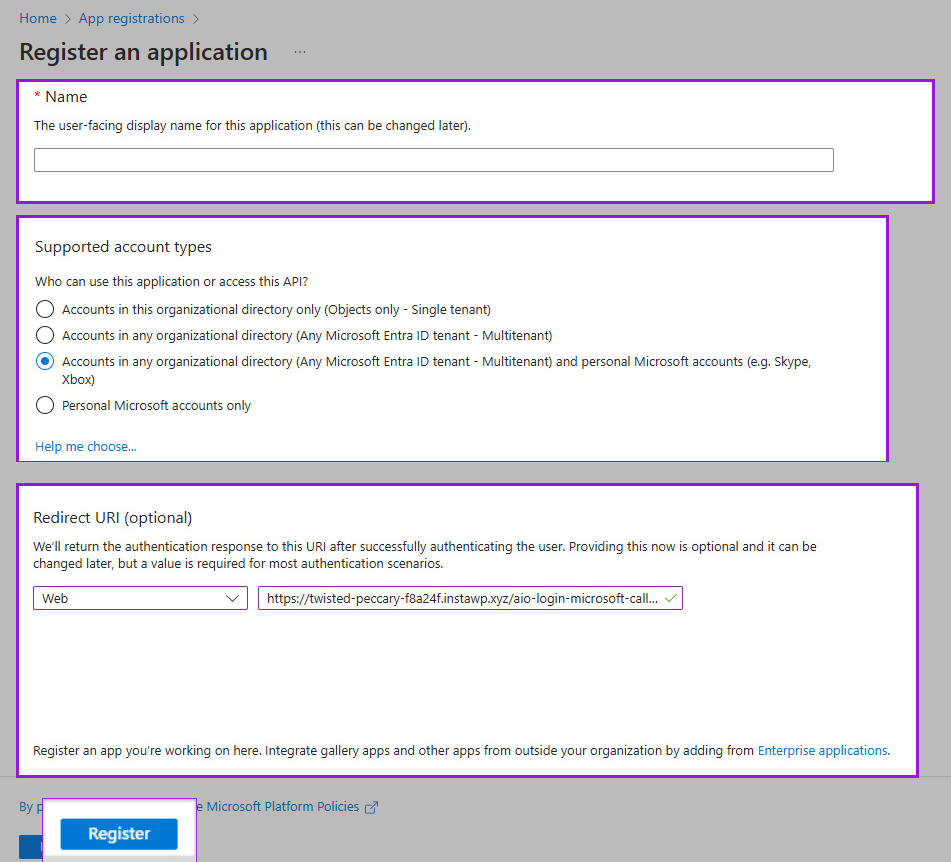Screen dimensions: 951x862
Task: Open the Web platform type dropdown
Action: click(x=140, y=598)
